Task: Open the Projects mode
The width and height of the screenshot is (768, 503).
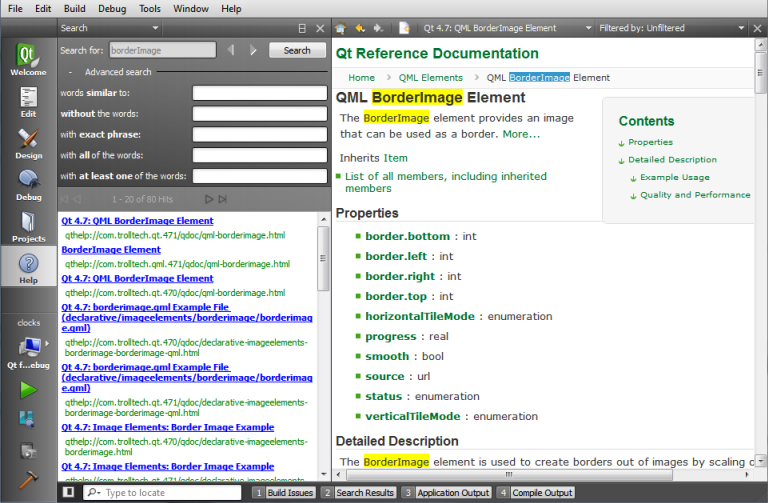Action: click(28, 226)
